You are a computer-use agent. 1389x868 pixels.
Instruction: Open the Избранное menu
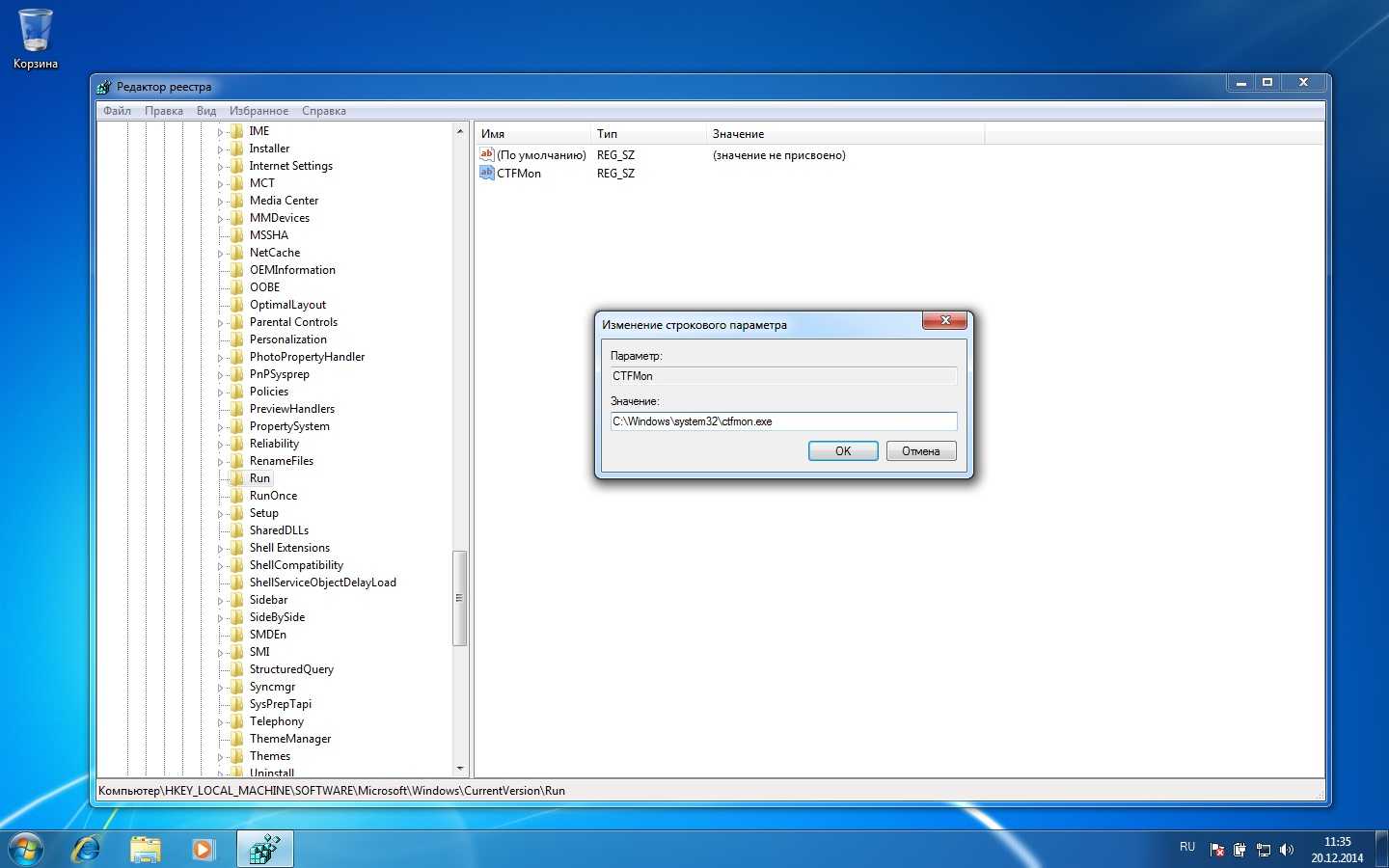(259, 111)
